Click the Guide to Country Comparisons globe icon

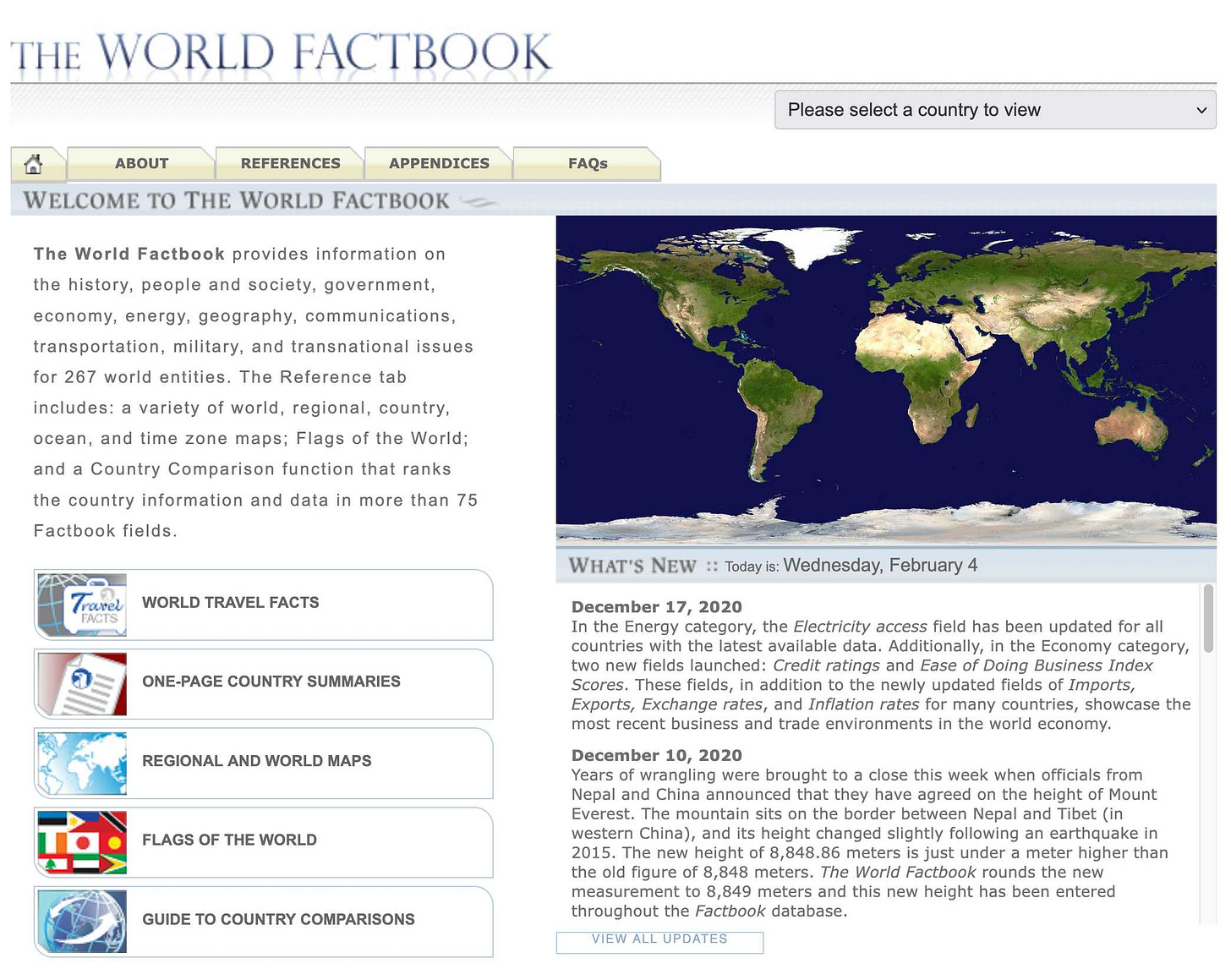point(81,921)
